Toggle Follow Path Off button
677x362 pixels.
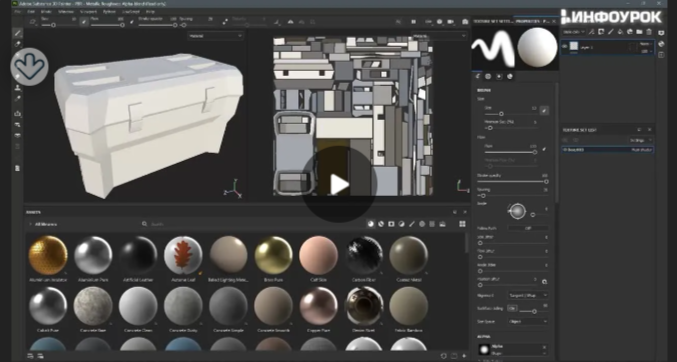(528, 228)
